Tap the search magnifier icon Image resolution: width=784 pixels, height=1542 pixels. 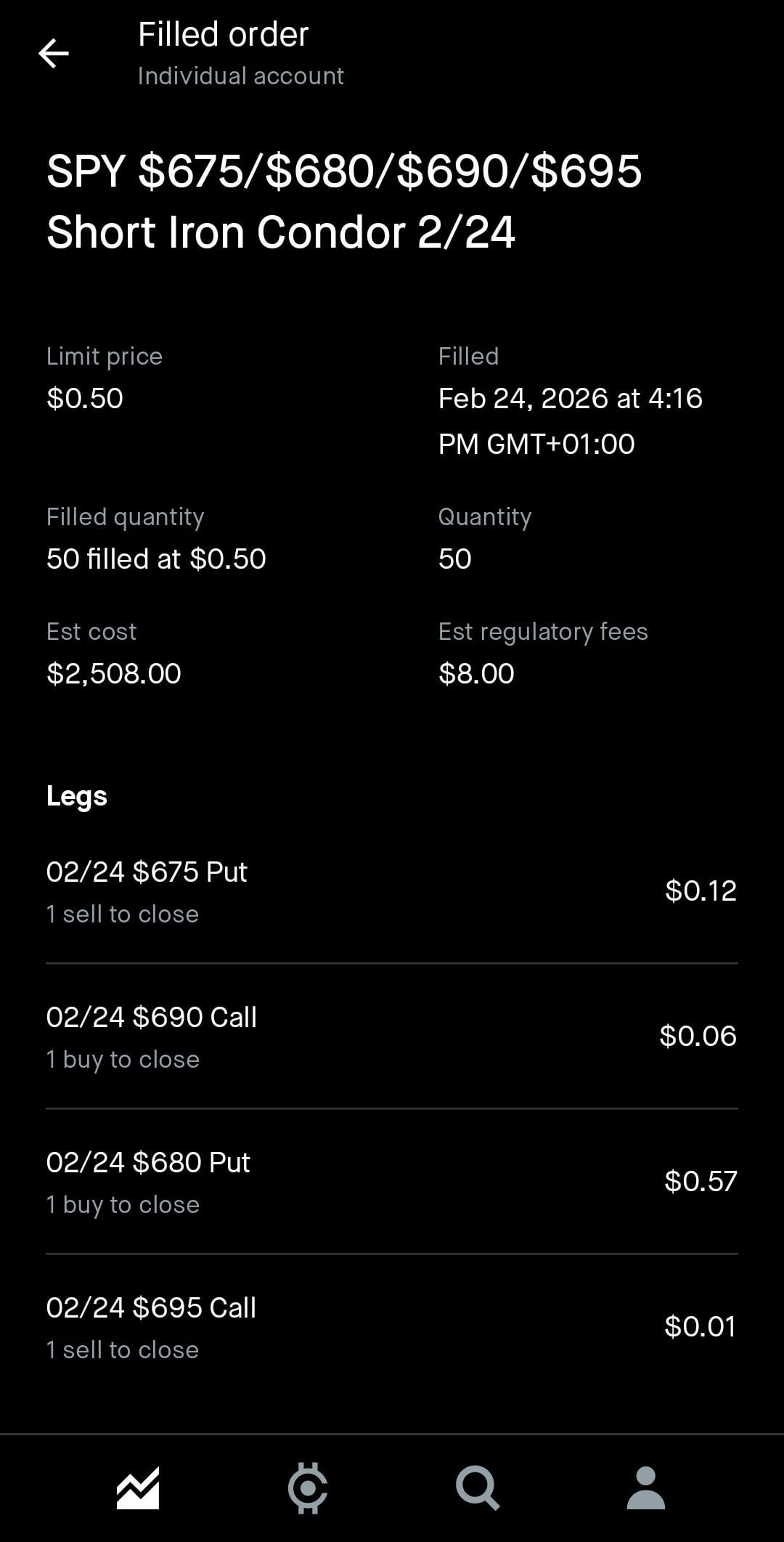pos(477,1488)
